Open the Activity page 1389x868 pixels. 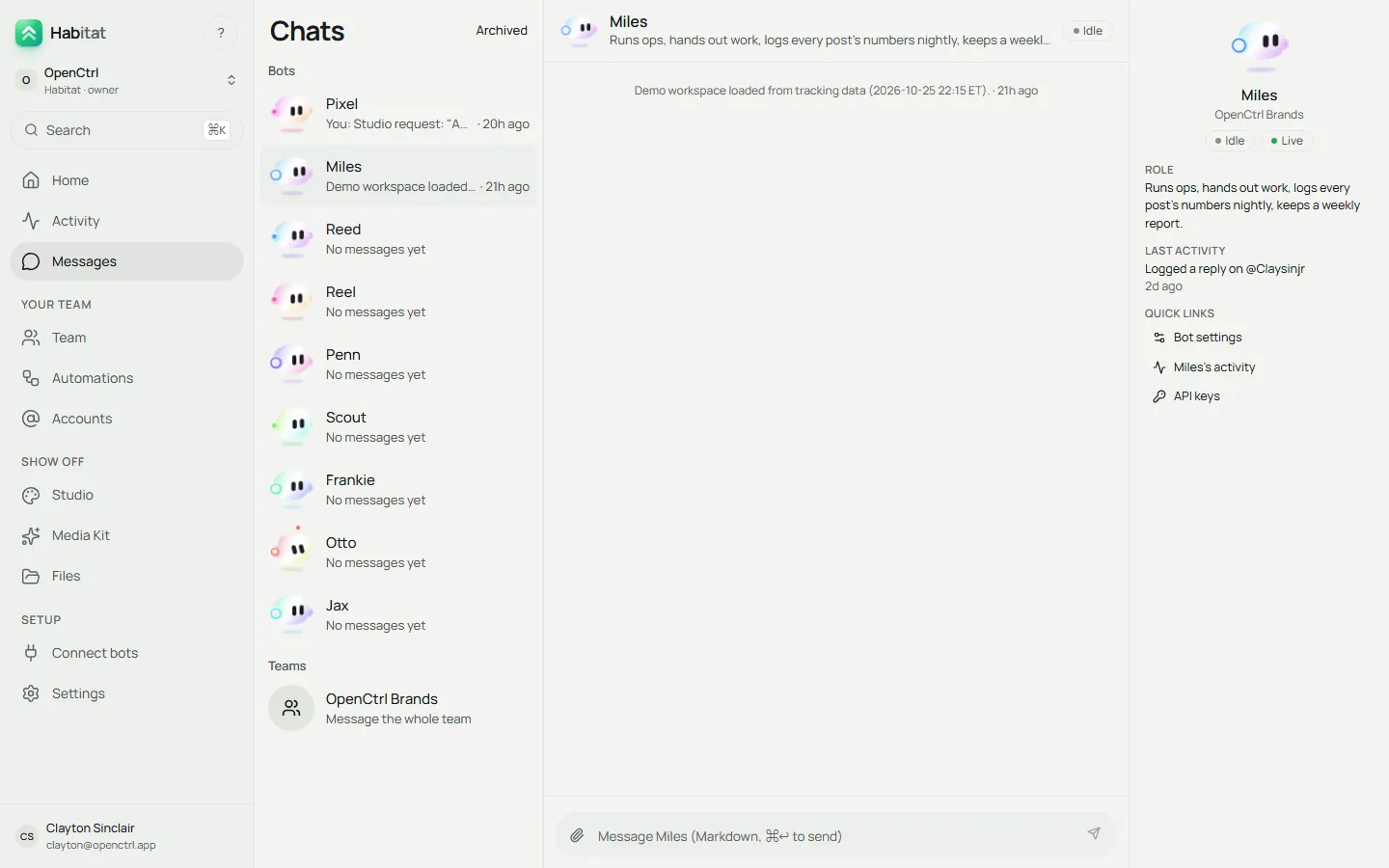click(127, 221)
